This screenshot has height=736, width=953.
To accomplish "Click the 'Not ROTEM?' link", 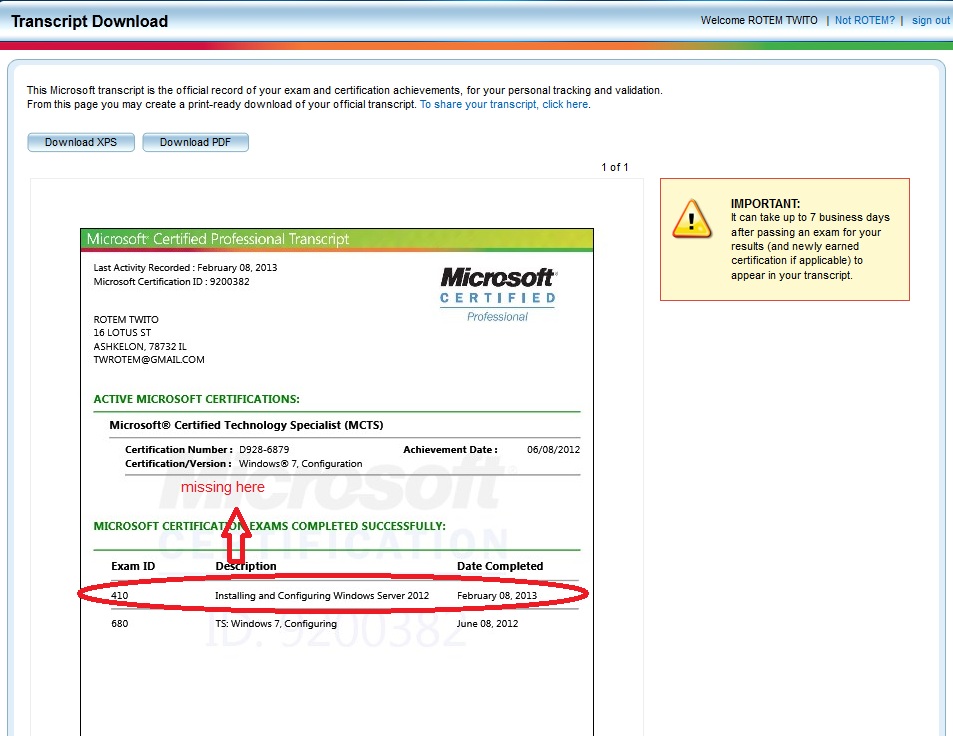I will tap(864, 20).
